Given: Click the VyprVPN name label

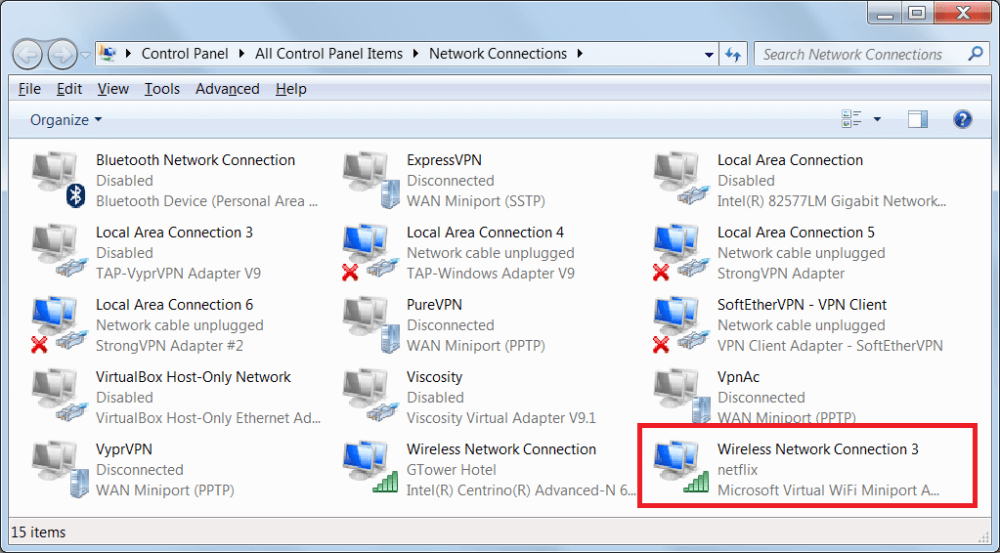Looking at the screenshot, I should pyautogui.click(x=124, y=449).
